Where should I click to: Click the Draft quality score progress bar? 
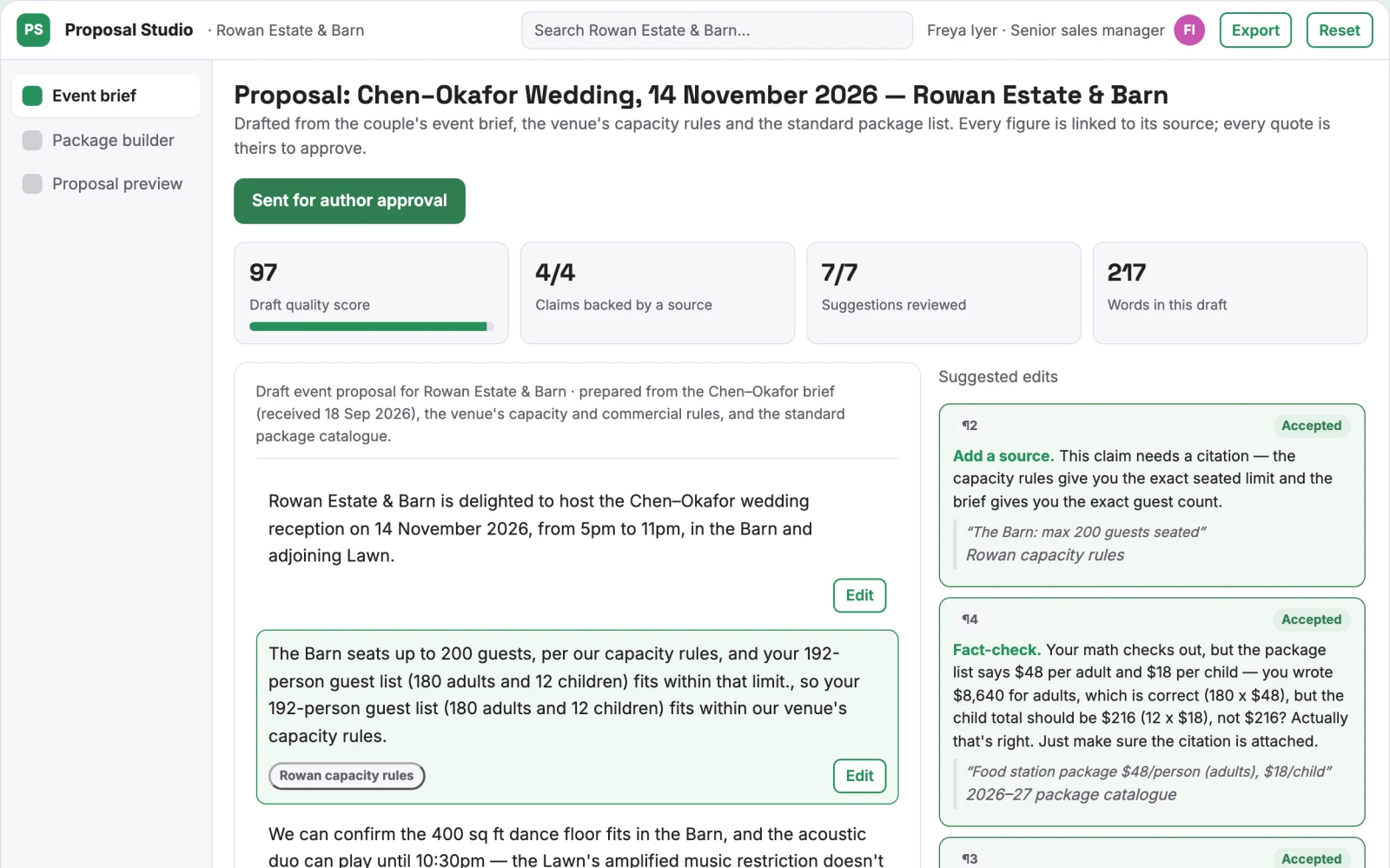372,327
